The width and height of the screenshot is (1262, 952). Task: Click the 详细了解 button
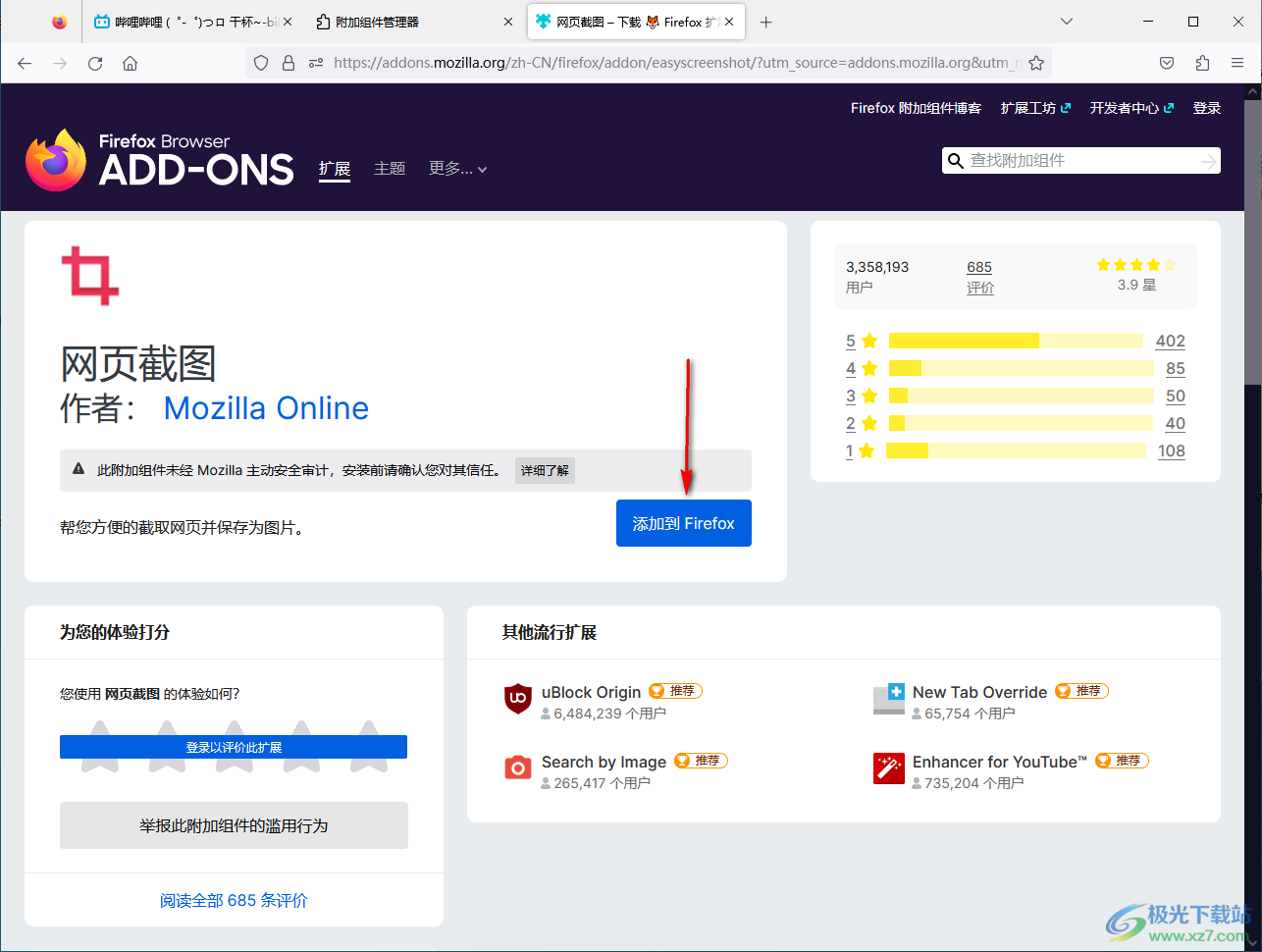pyautogui.click(x=545, y=470)
